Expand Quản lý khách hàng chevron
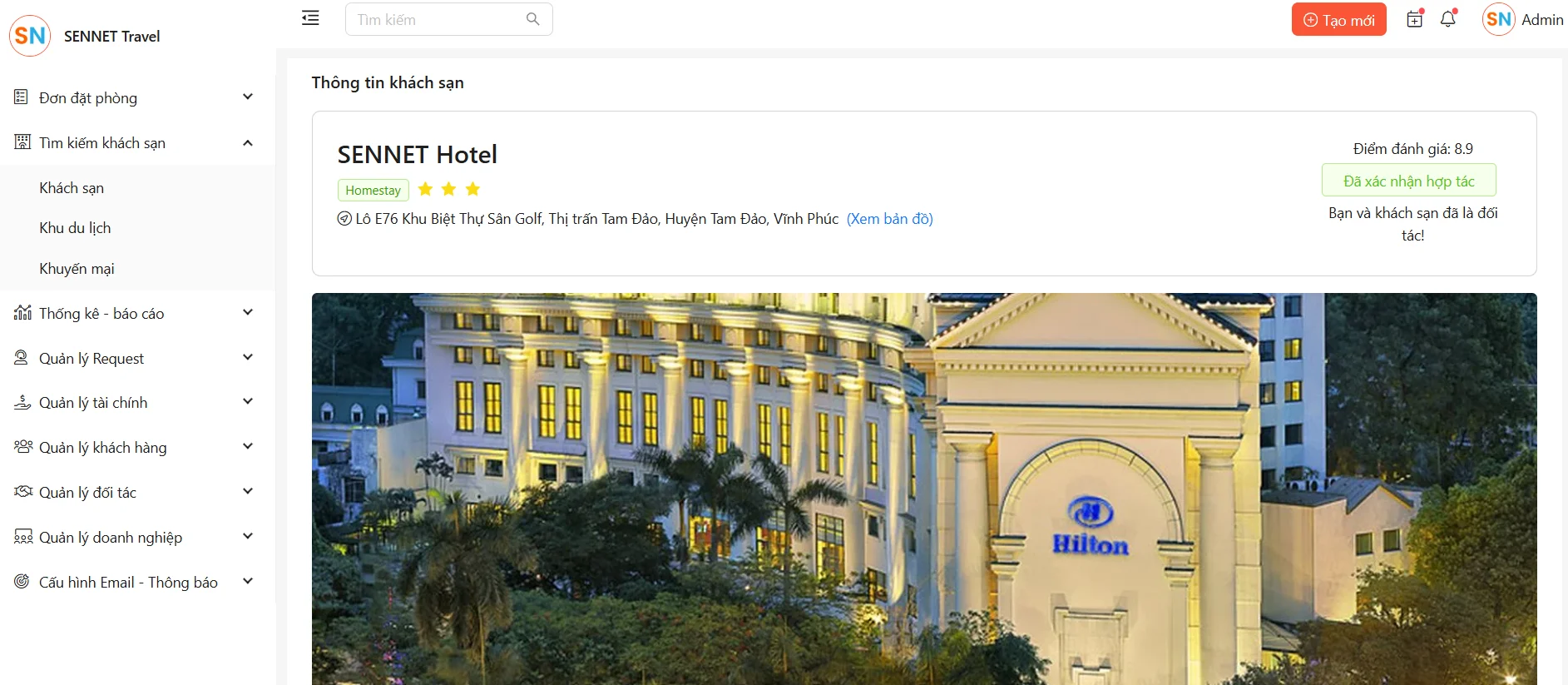 point(248,447)
